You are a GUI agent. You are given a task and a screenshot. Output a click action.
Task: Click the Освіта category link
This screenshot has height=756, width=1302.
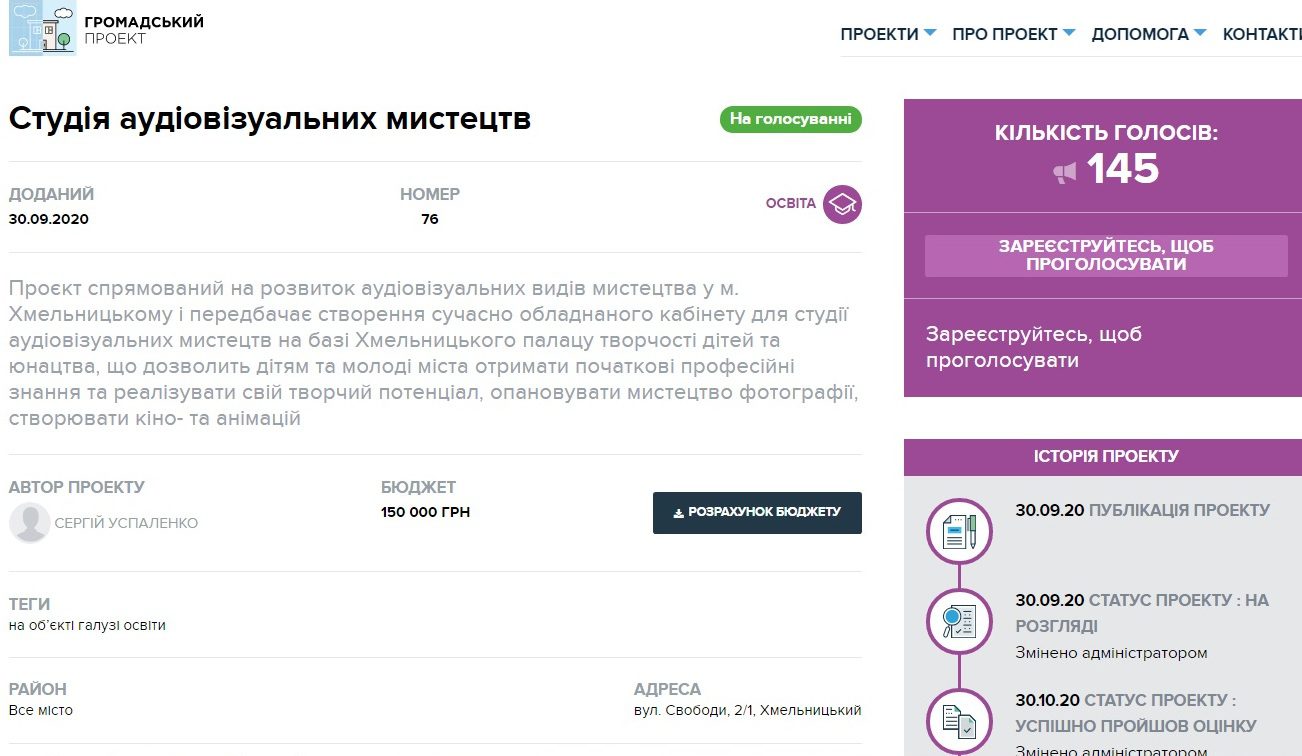click(790, 204)
